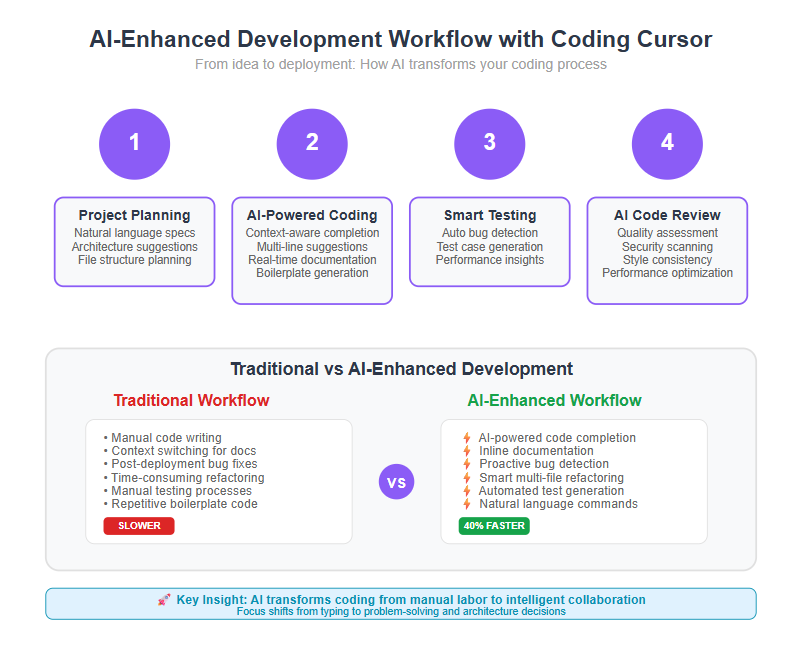Click the Post-deployment bug fixes bullet
This screenshot has width=811, height=655.
[180, 464]
